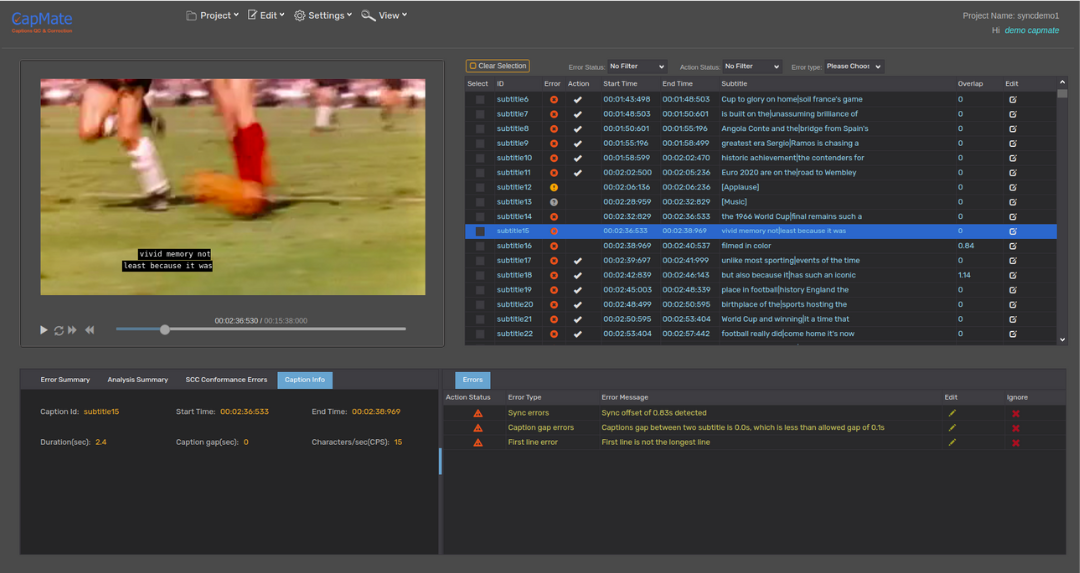The height and width of the screenshot is (573, 1080).
Task: Open the Project menu
Action: (x=212, y=16)
